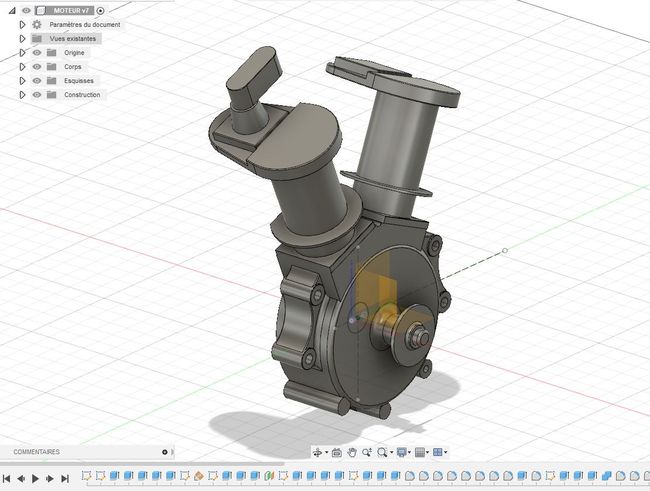Image resolution: width=650 pixels, height=491 pixels.
Task: Activate the Pan hand tool
Action: pos(352,452)
